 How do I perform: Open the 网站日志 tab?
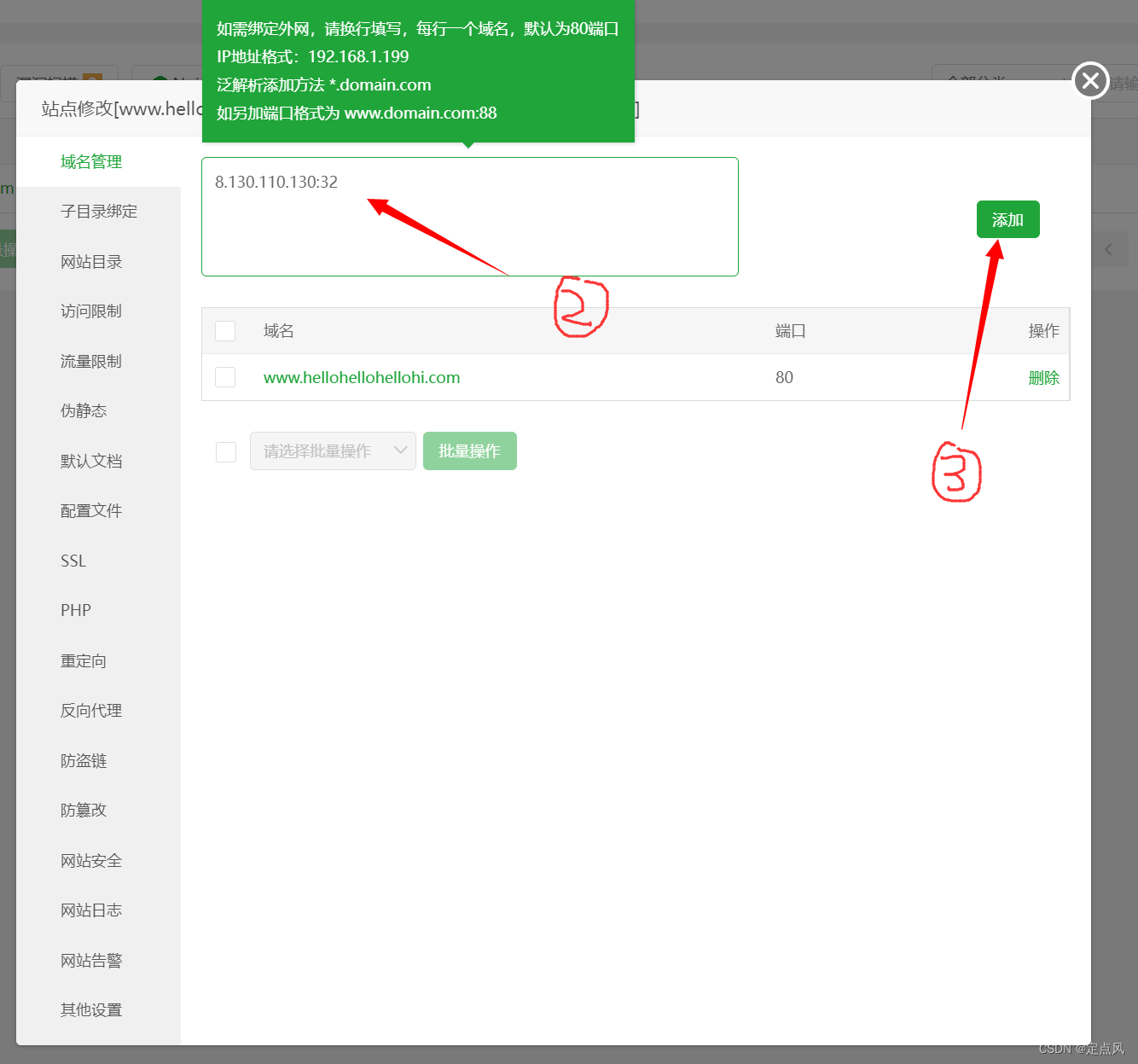(x=91, y=910)
